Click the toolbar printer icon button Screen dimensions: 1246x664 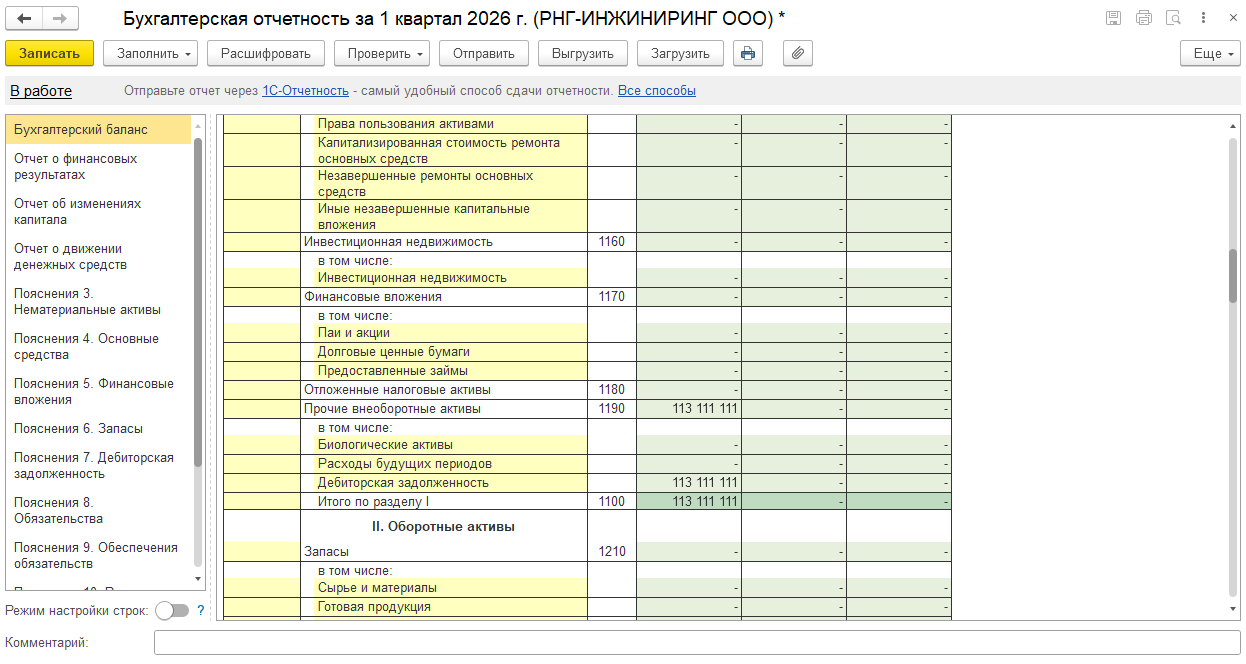tap(748, 54)
